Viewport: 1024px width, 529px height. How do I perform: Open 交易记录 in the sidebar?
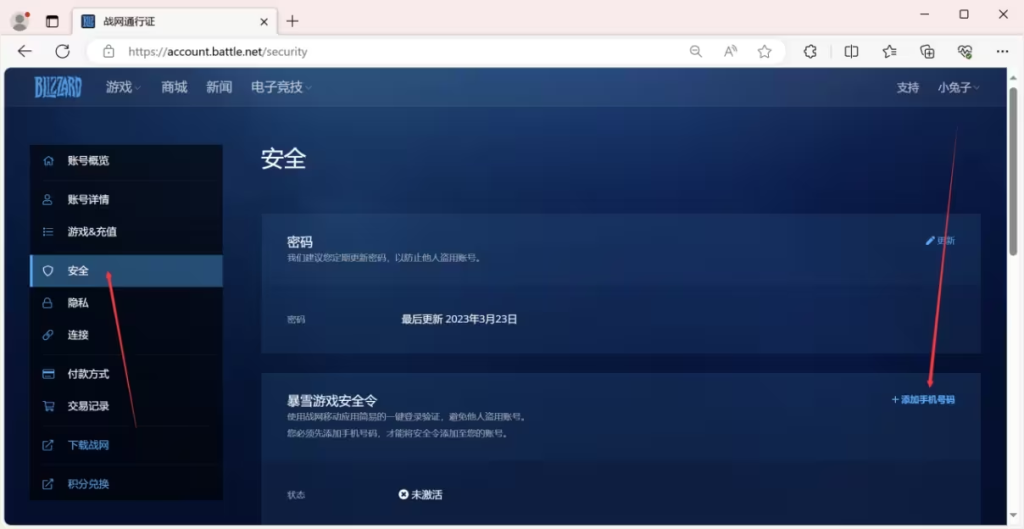click(126, 406)
